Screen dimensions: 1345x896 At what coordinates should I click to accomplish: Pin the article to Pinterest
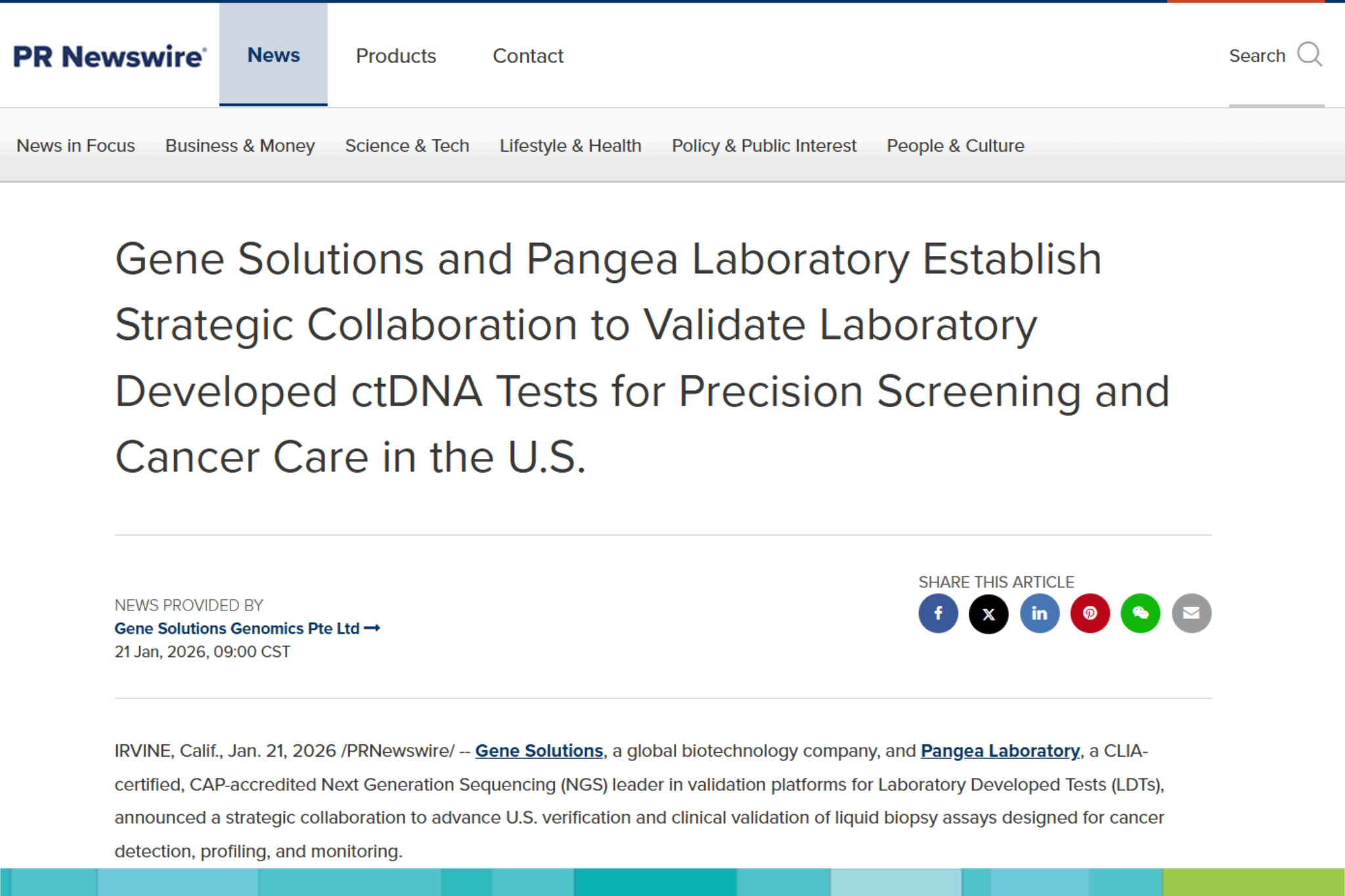[1090, 613]
